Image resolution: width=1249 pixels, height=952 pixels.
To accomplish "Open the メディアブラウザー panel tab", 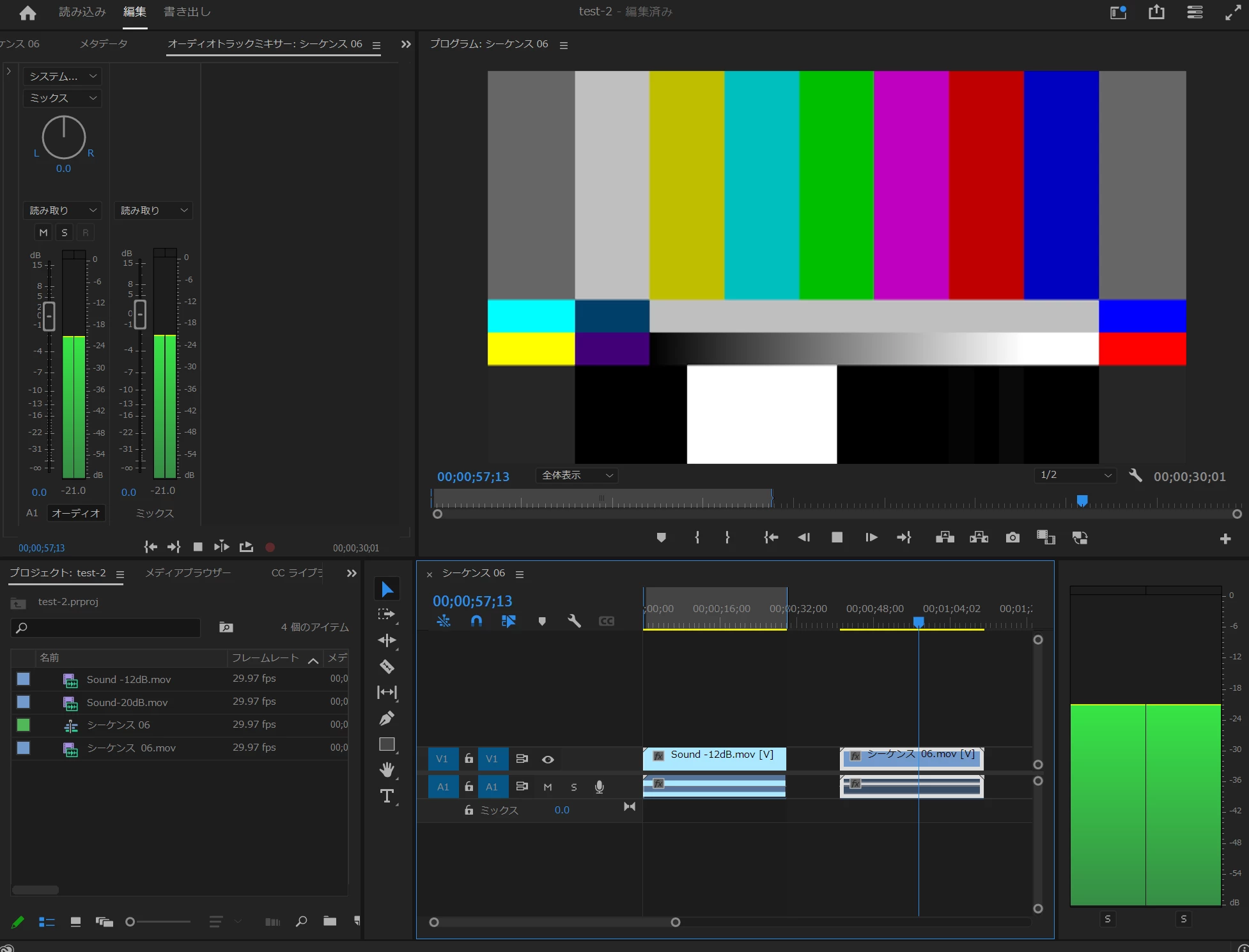I will tap(188, 573).
